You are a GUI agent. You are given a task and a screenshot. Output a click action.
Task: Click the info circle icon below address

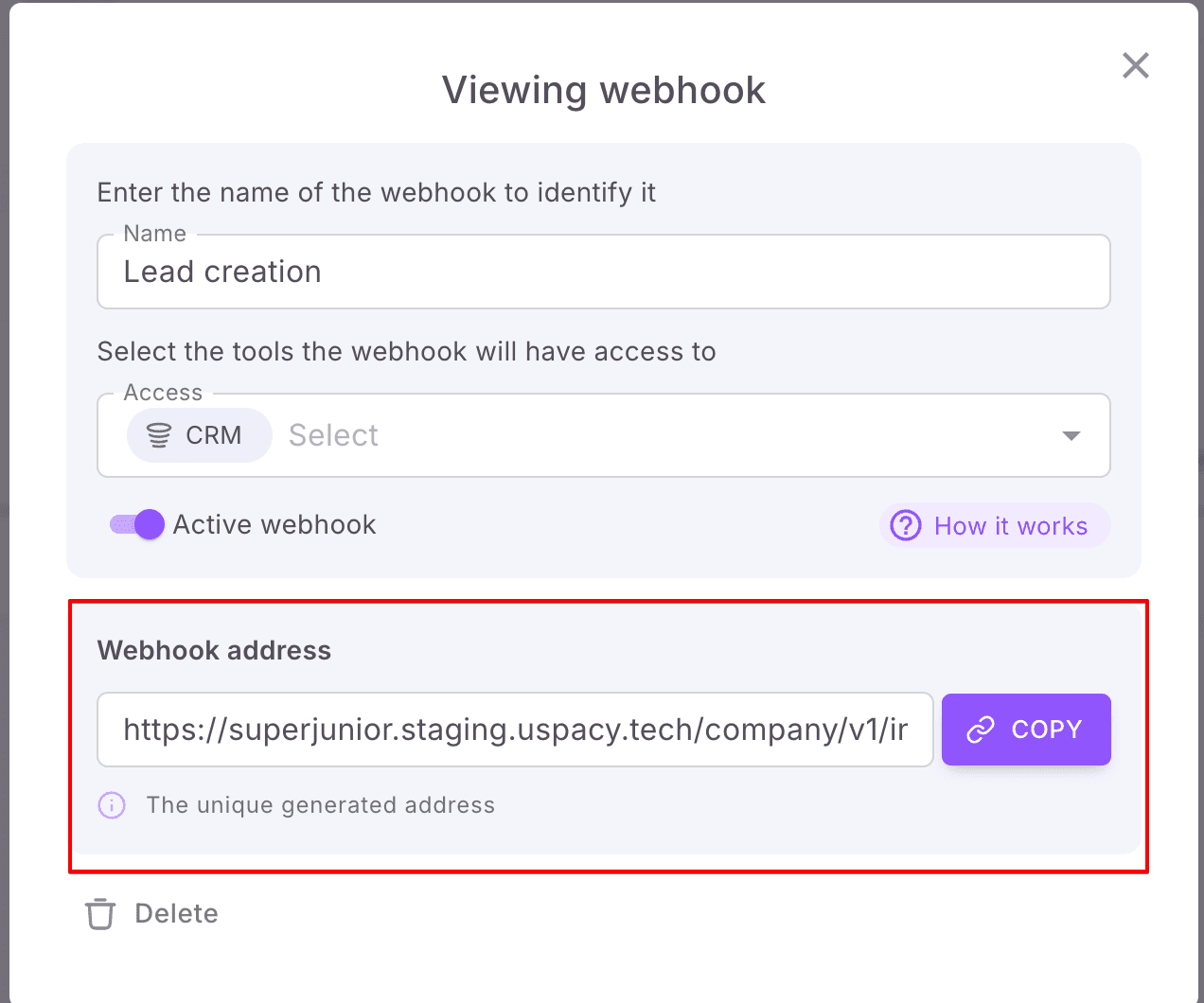[112, 805]
